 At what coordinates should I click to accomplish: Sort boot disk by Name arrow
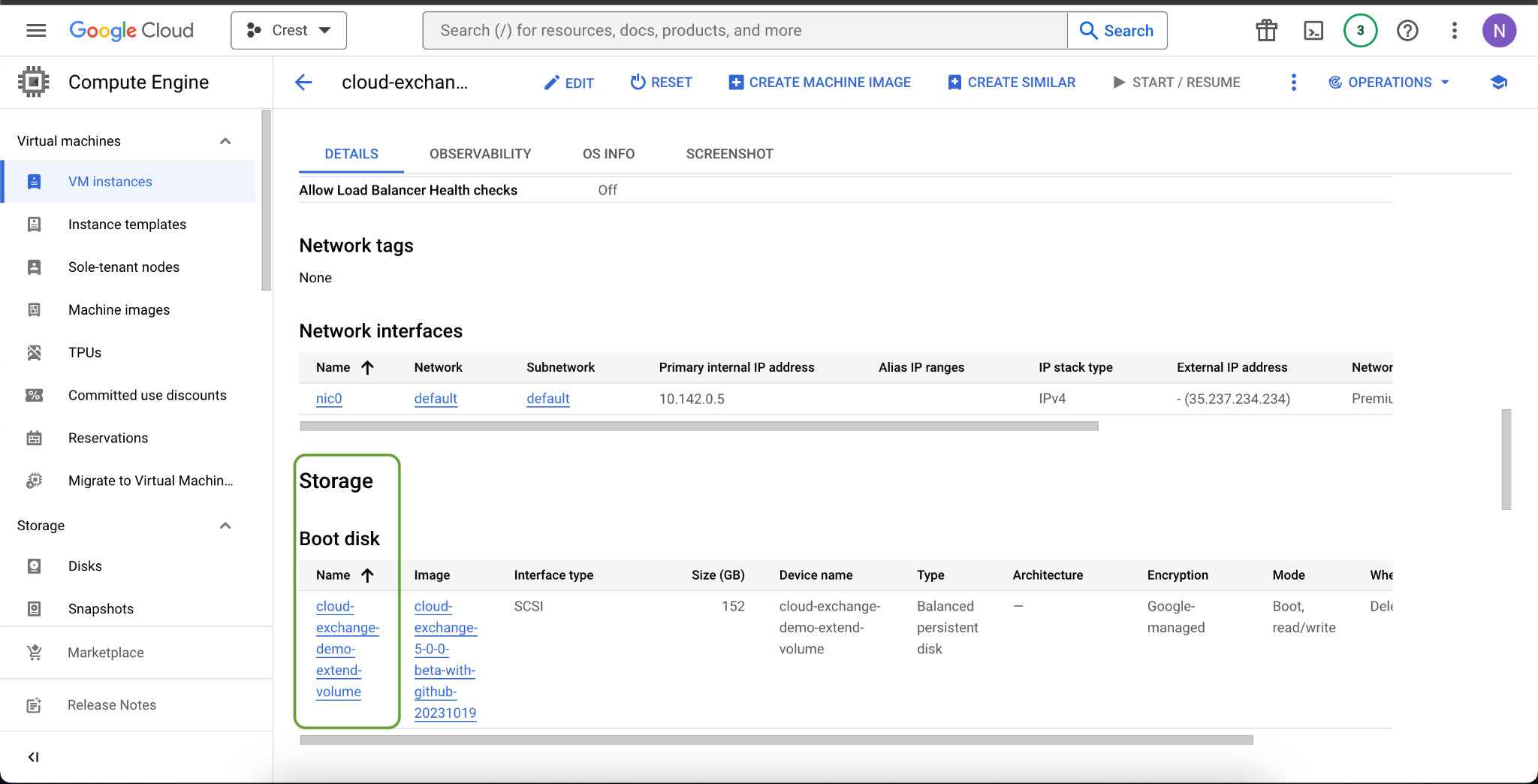click(x=367, y=575)
